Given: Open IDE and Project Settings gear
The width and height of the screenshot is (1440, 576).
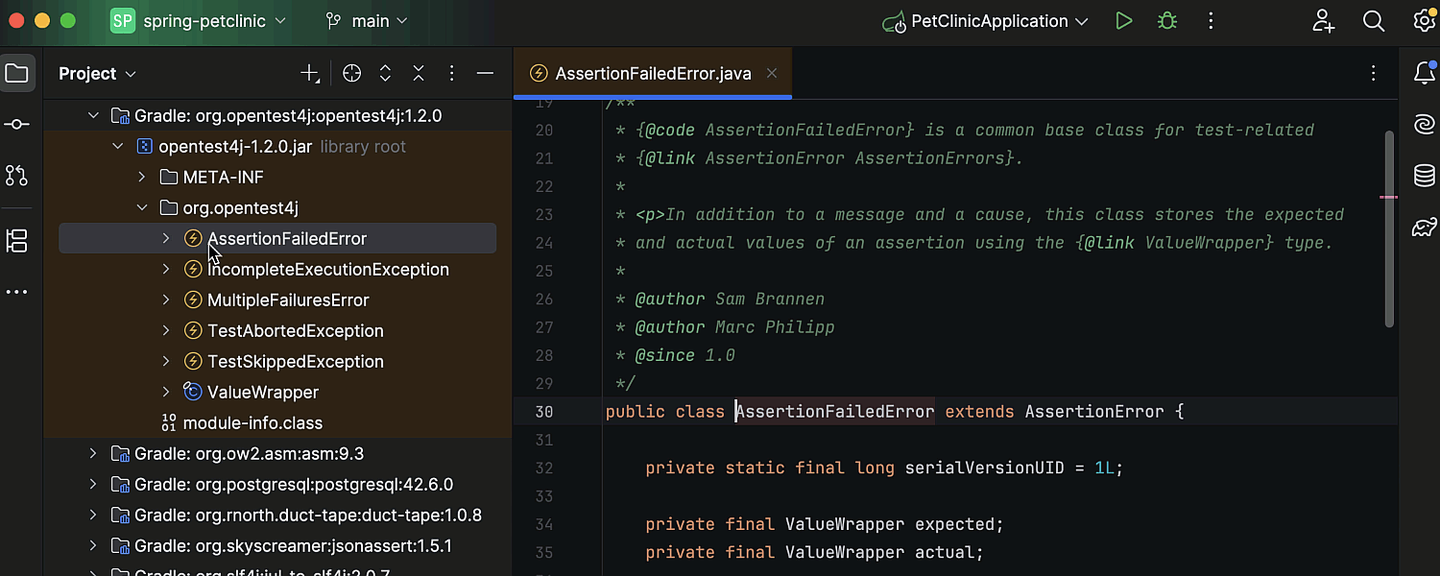Looking at the screenshot, I should tap(1424, 20).
